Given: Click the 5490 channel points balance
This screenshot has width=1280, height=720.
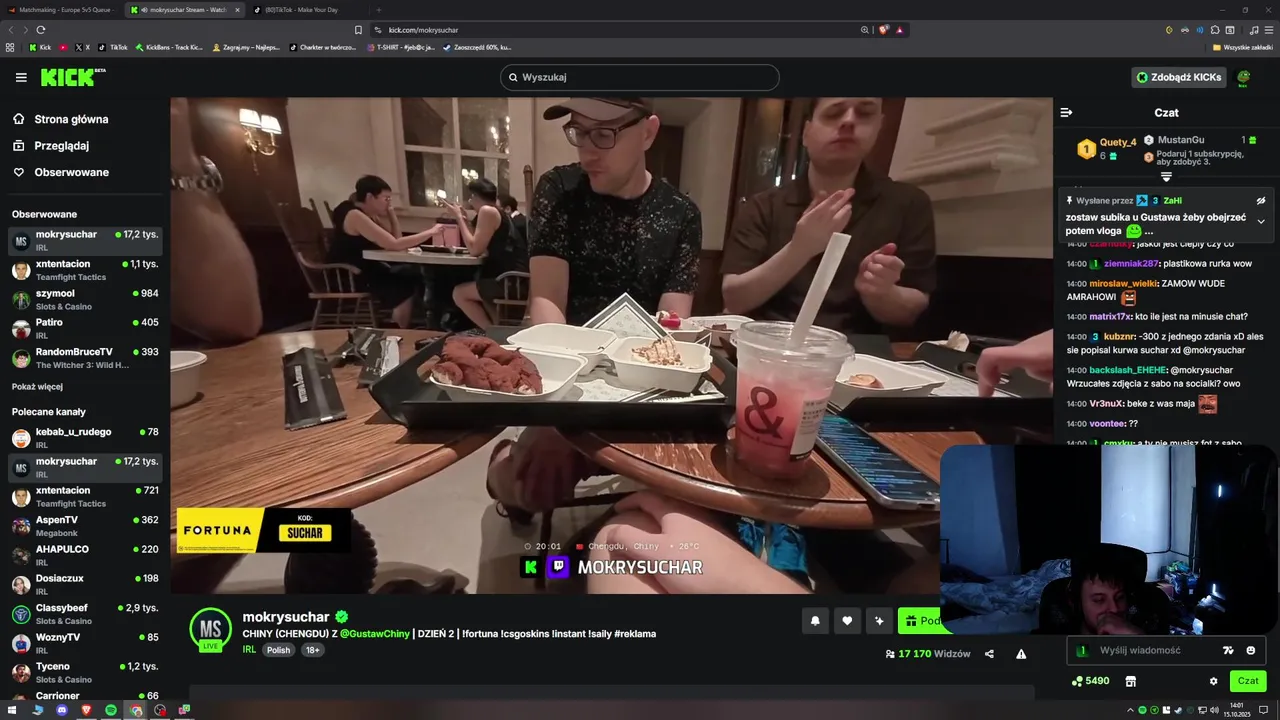Looking at the screenshot, I should [1091, 681].
